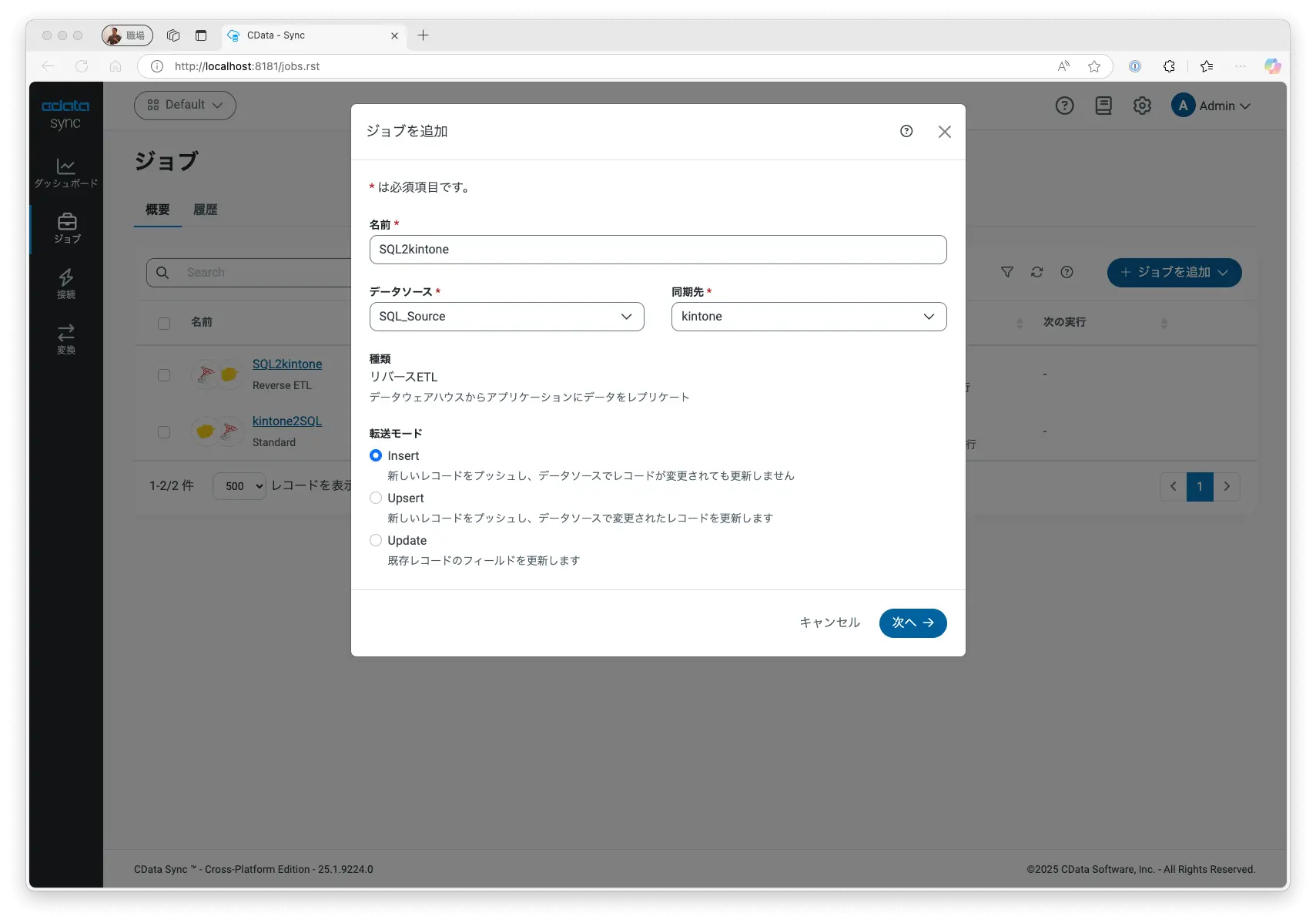Reload the browser page

82,66
